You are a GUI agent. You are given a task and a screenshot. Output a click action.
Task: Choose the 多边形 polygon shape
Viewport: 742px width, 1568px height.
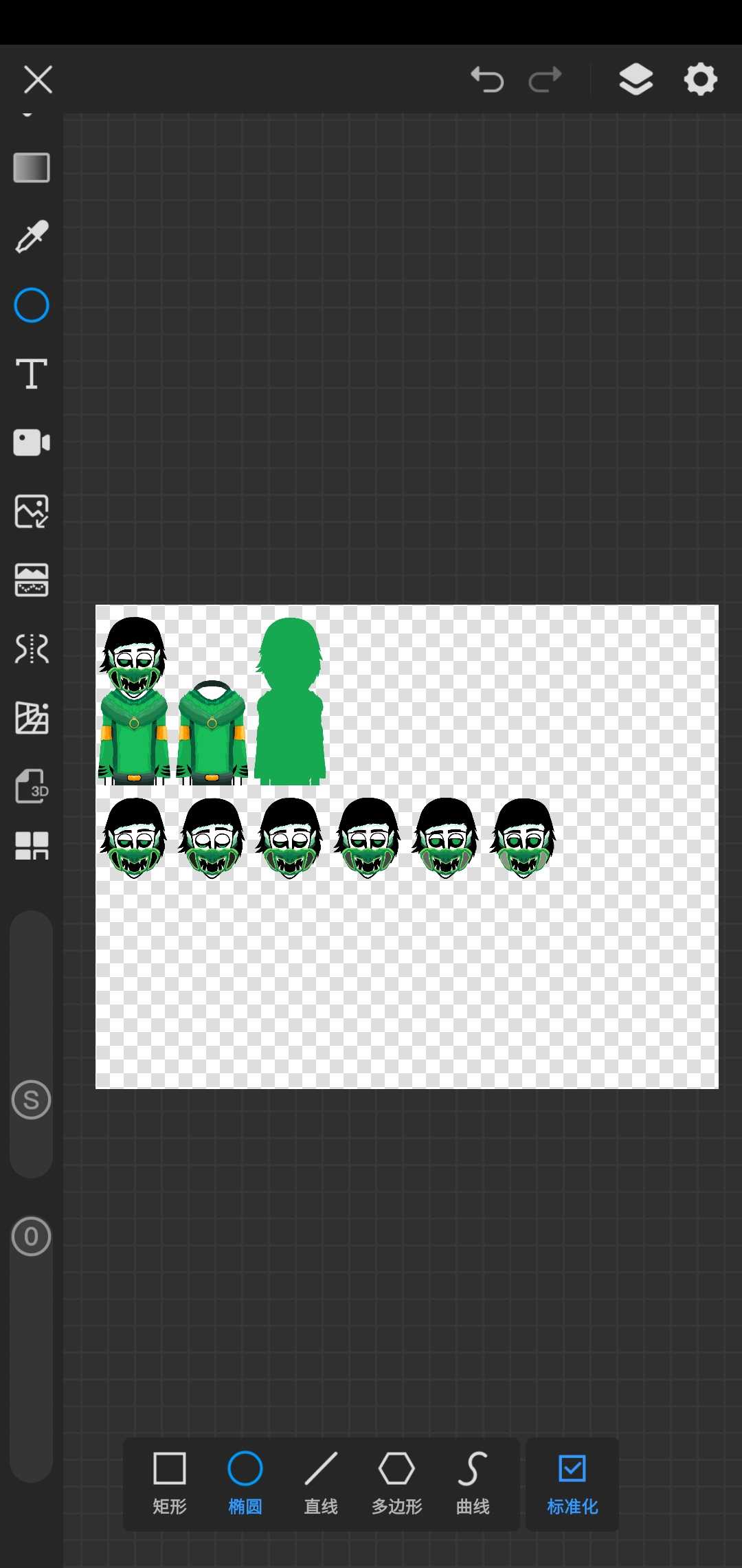pos(397,1484)
